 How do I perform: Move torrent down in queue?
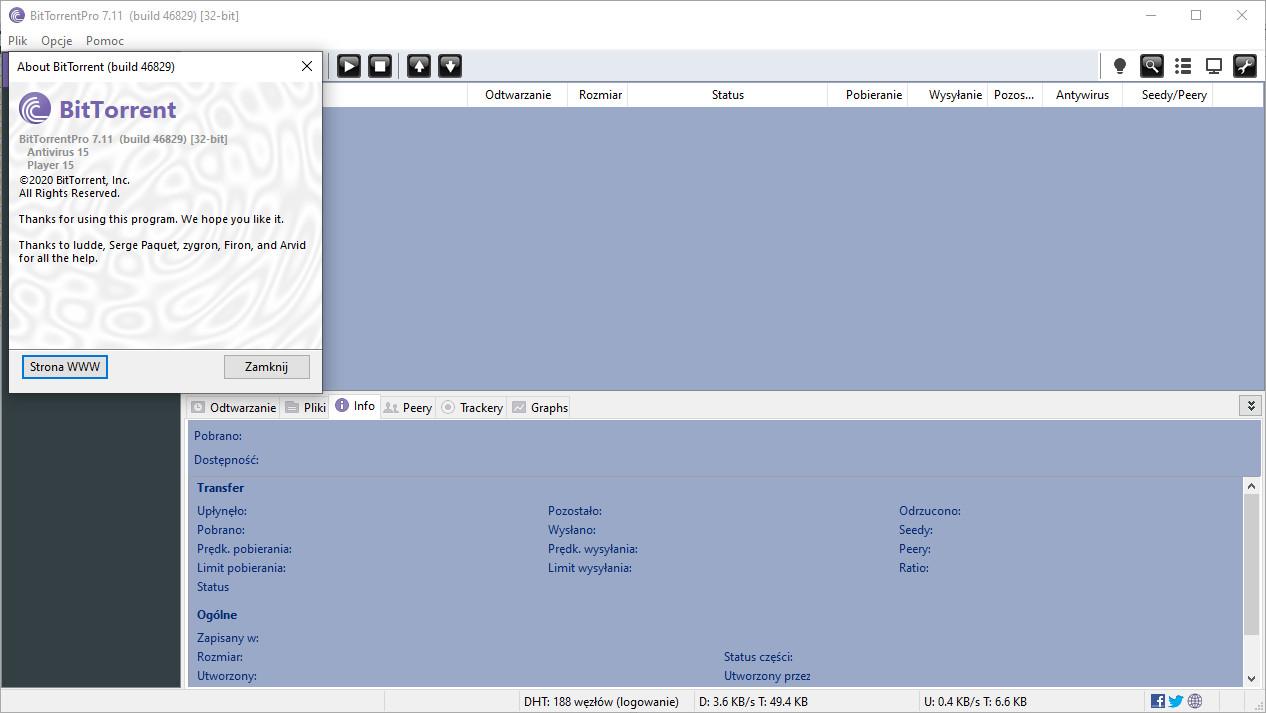point(450,66)
